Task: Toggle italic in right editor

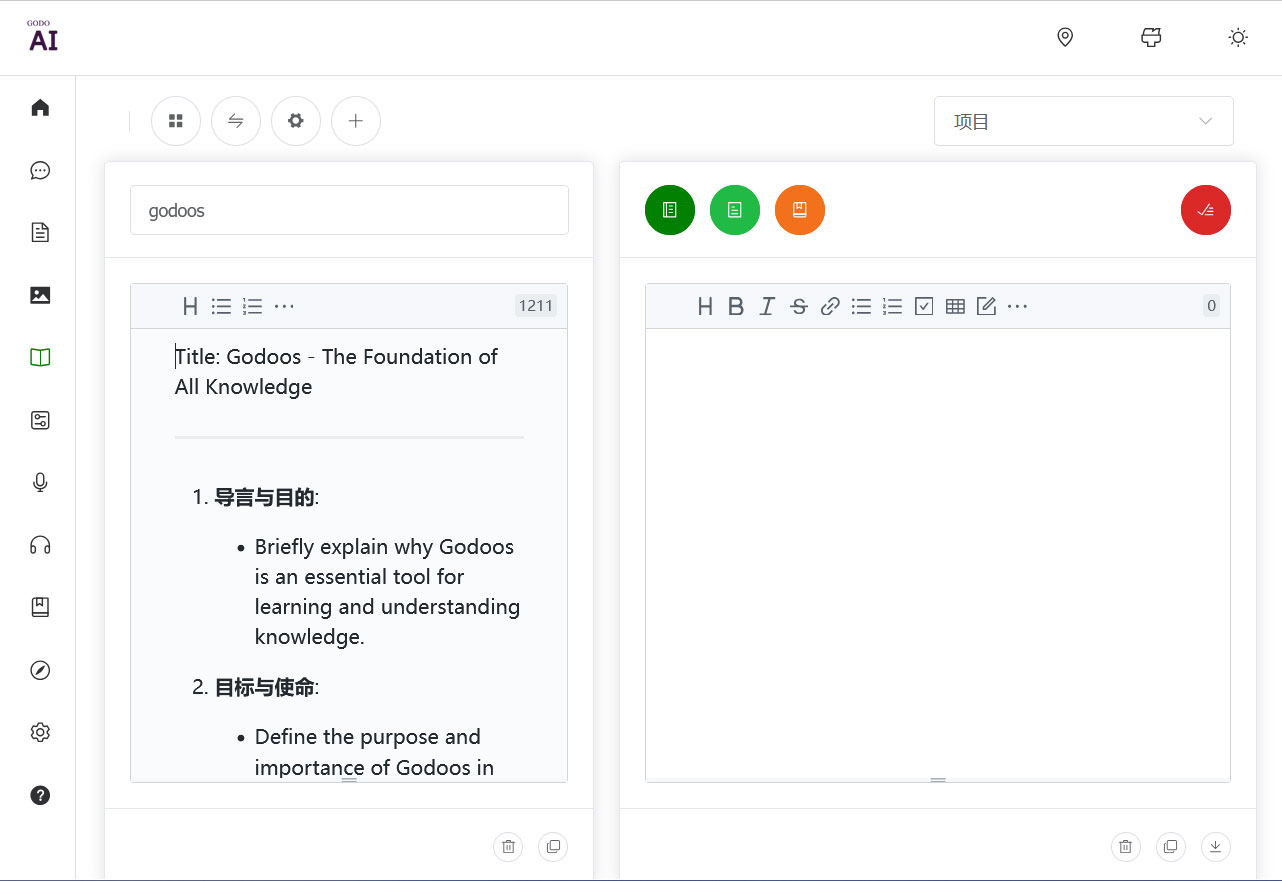Action: (x=767, y=306)
